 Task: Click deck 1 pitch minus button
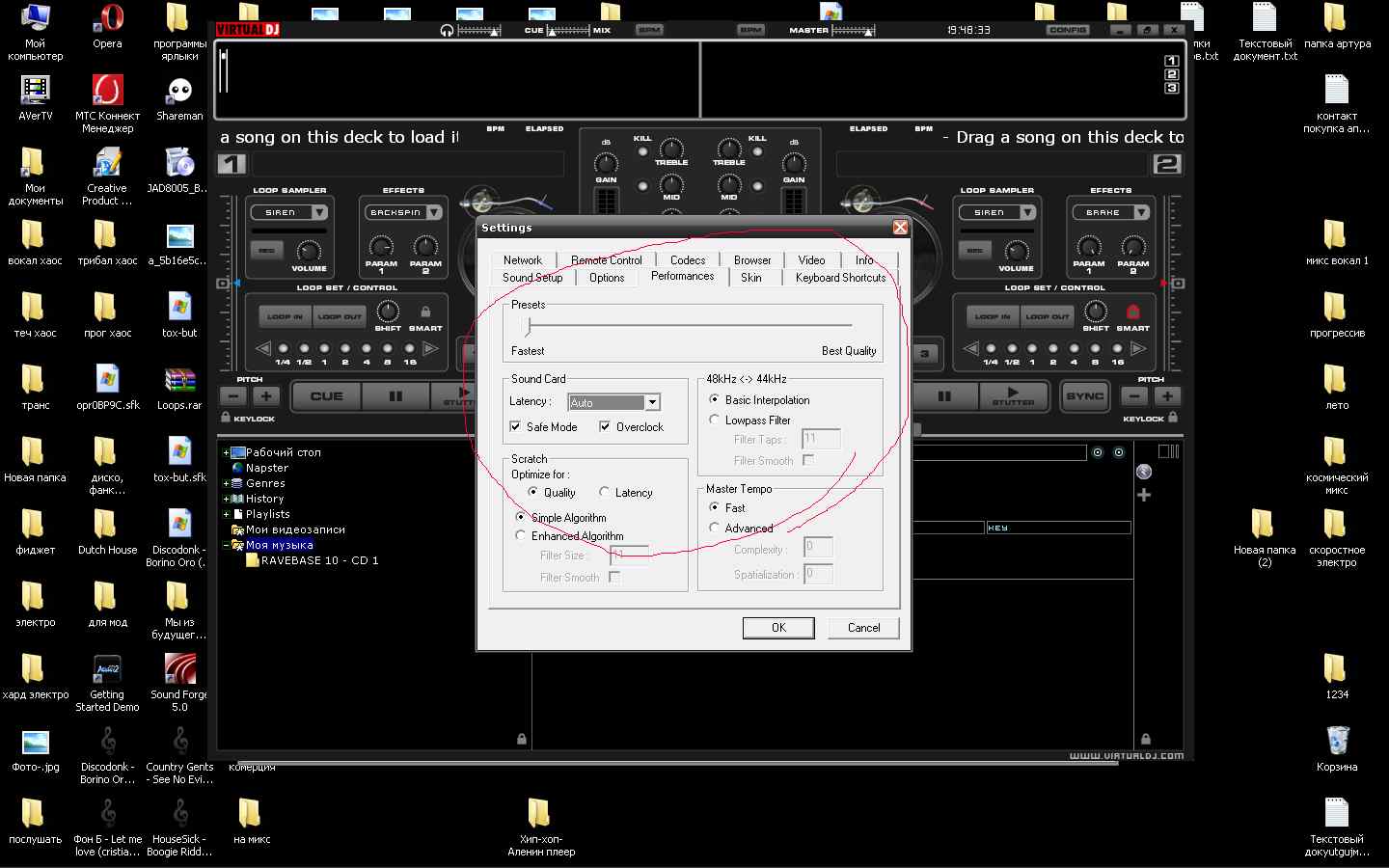[234, 396]
